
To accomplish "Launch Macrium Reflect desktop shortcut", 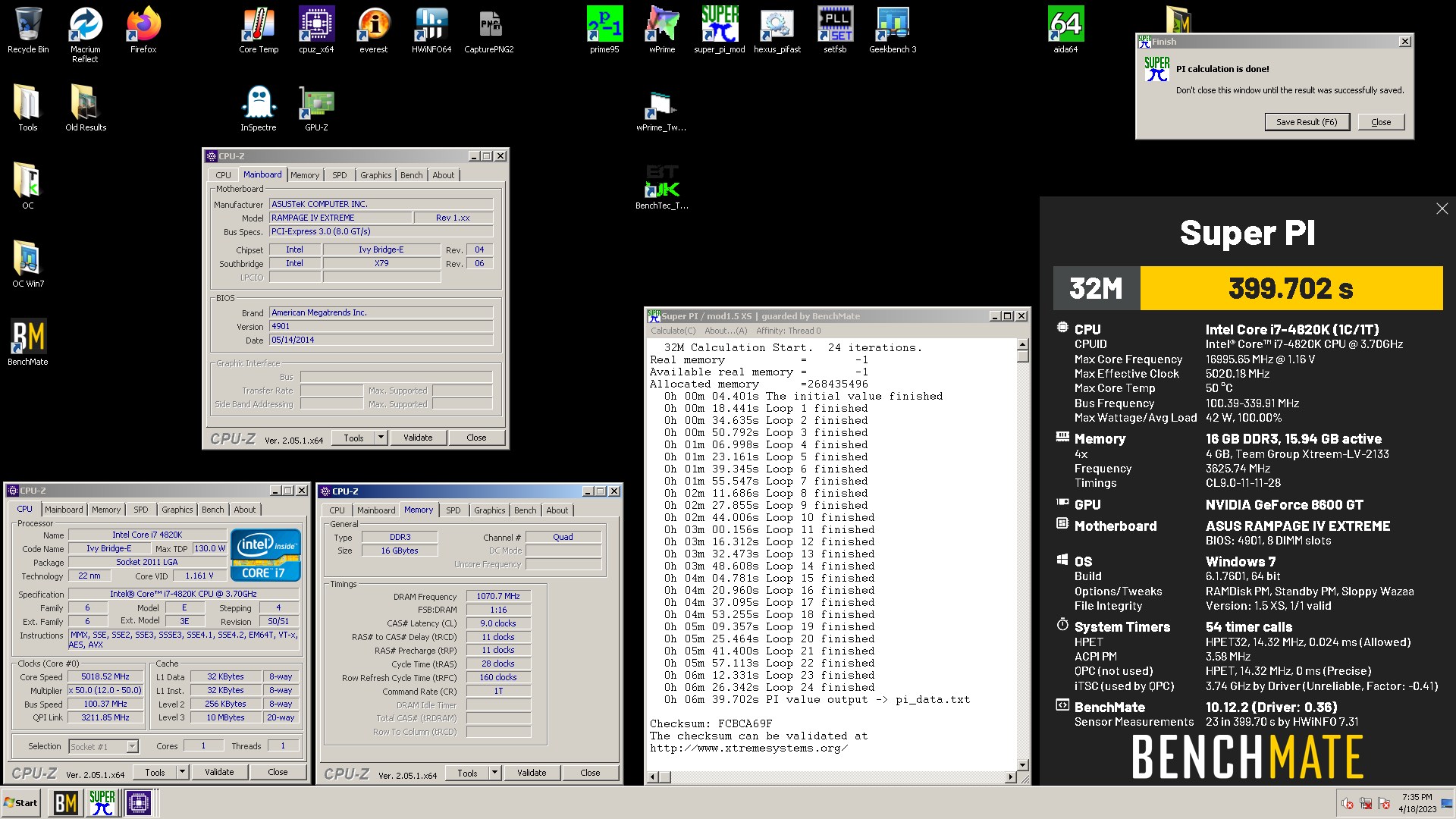I will point(85,35).
